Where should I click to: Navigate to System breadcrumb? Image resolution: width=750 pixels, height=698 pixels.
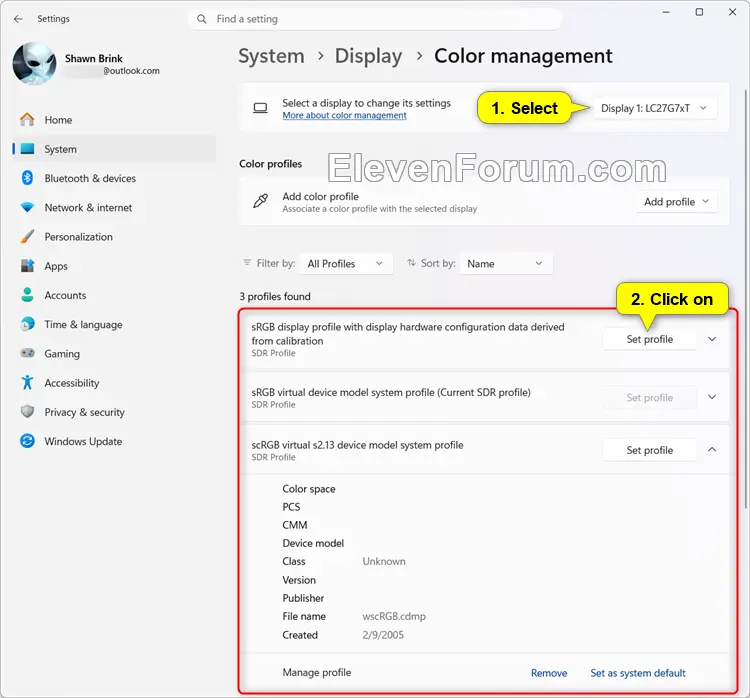coord(271,56)
